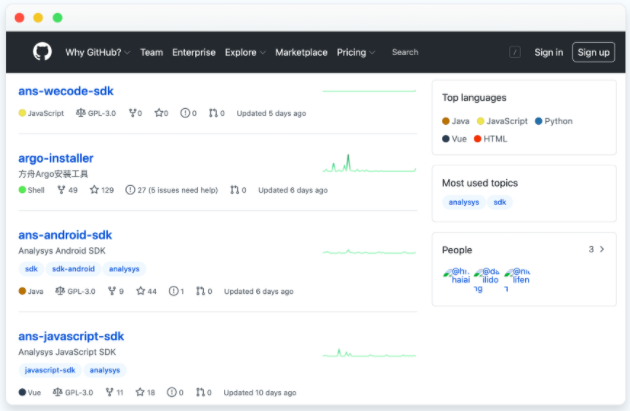630x411 pixels.
Task: Click the JavaScript language label of ans-wecode-sdk
Action: coord(41,113)
